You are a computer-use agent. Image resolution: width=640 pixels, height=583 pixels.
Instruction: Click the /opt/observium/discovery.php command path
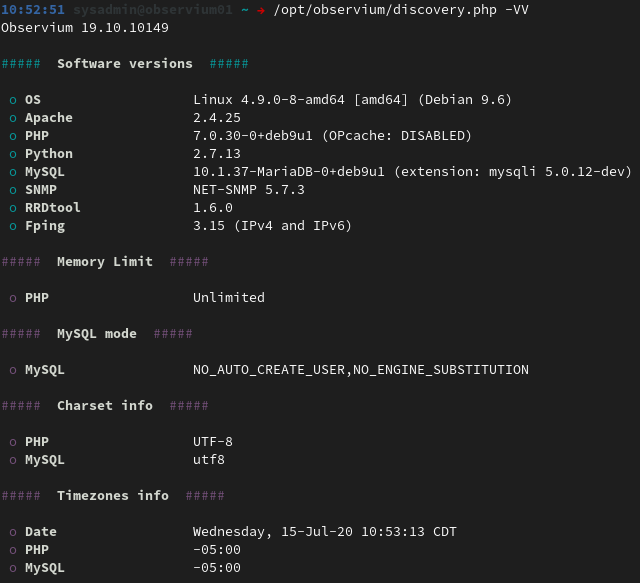385,10
